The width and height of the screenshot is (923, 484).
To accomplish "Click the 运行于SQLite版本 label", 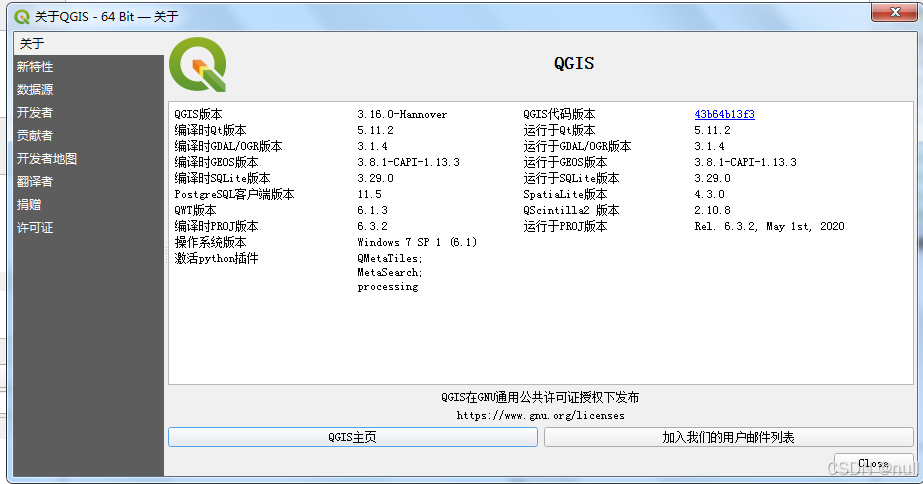I will (x=571, y=178).
